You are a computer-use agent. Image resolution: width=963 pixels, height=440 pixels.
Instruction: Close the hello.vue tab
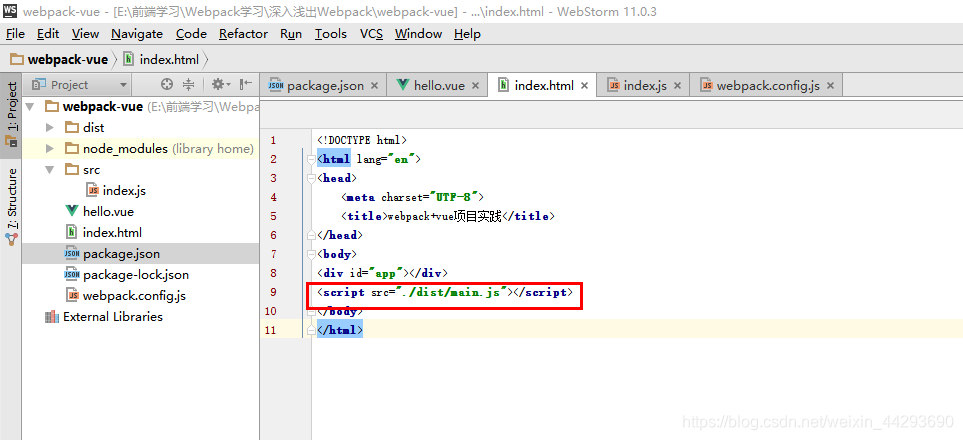coord(475,86)
